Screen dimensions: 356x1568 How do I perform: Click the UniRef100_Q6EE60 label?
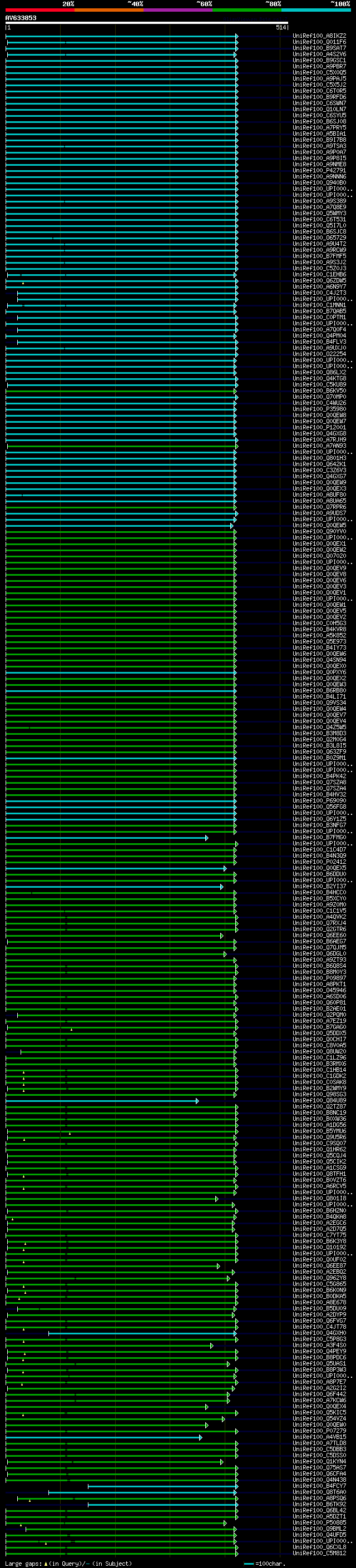(x=319, y=936)
